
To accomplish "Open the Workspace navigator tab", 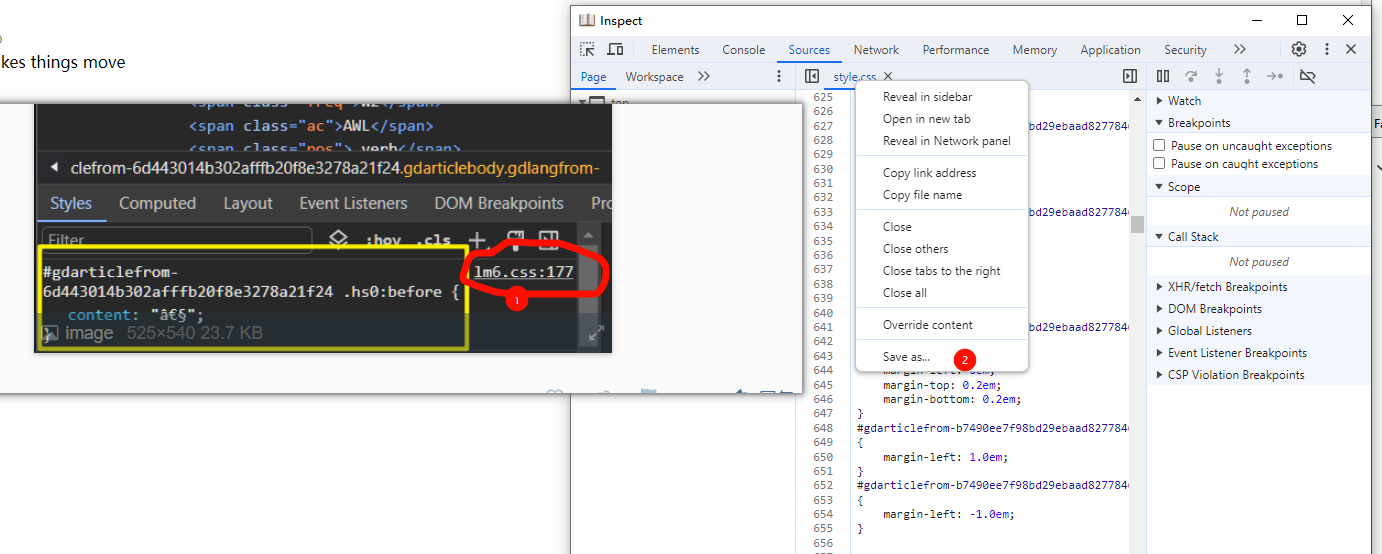I will 654,77.
